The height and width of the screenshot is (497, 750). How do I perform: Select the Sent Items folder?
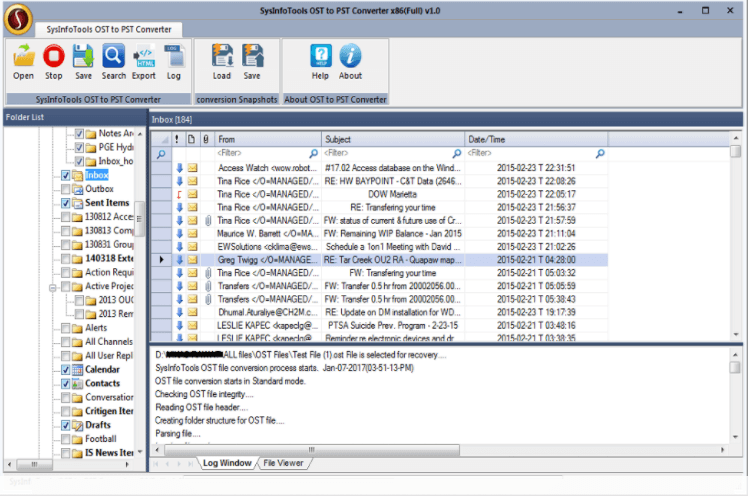pyautogui.click(x=107, y=203)
